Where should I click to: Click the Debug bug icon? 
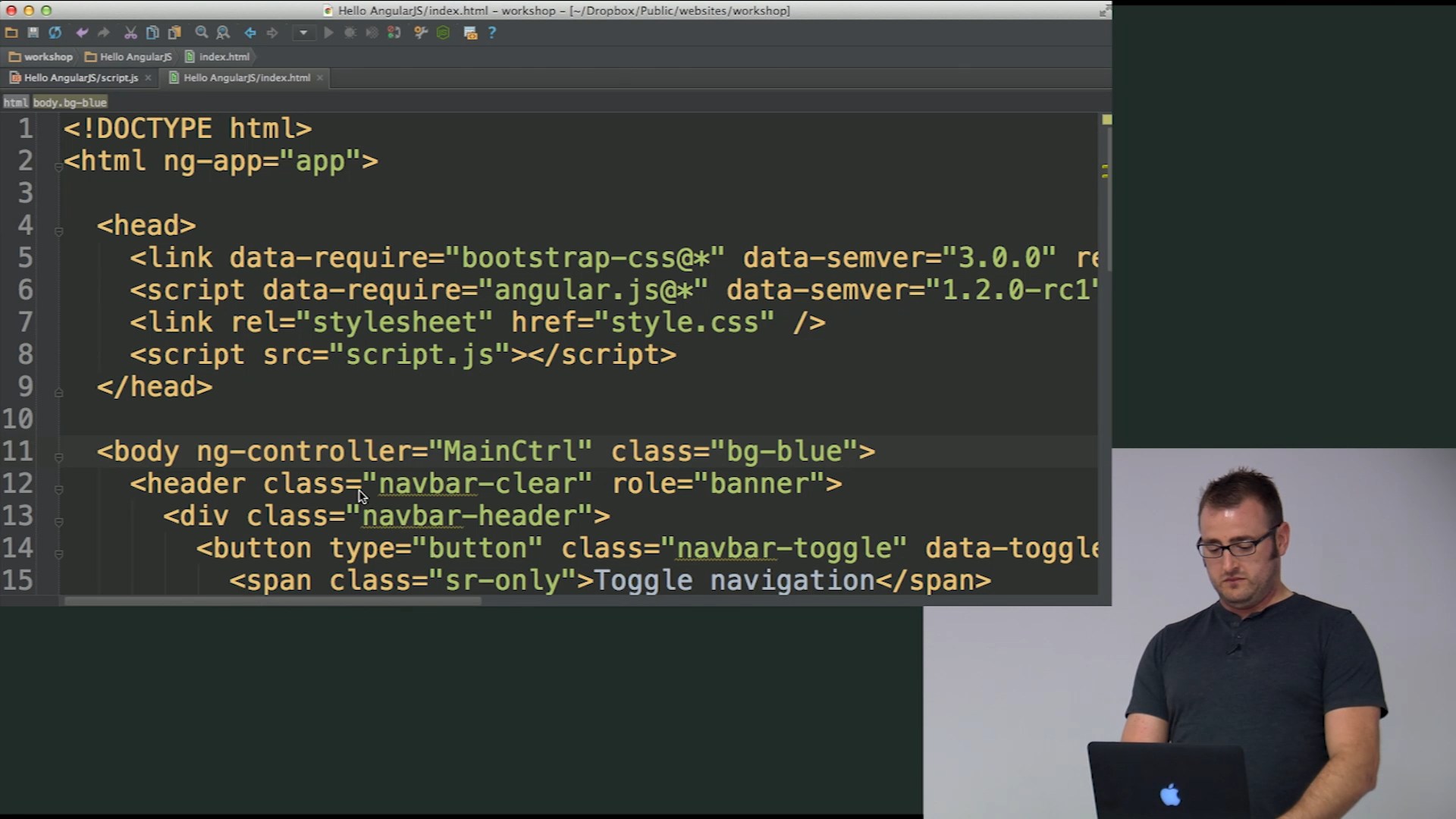(x=350, y=33)
